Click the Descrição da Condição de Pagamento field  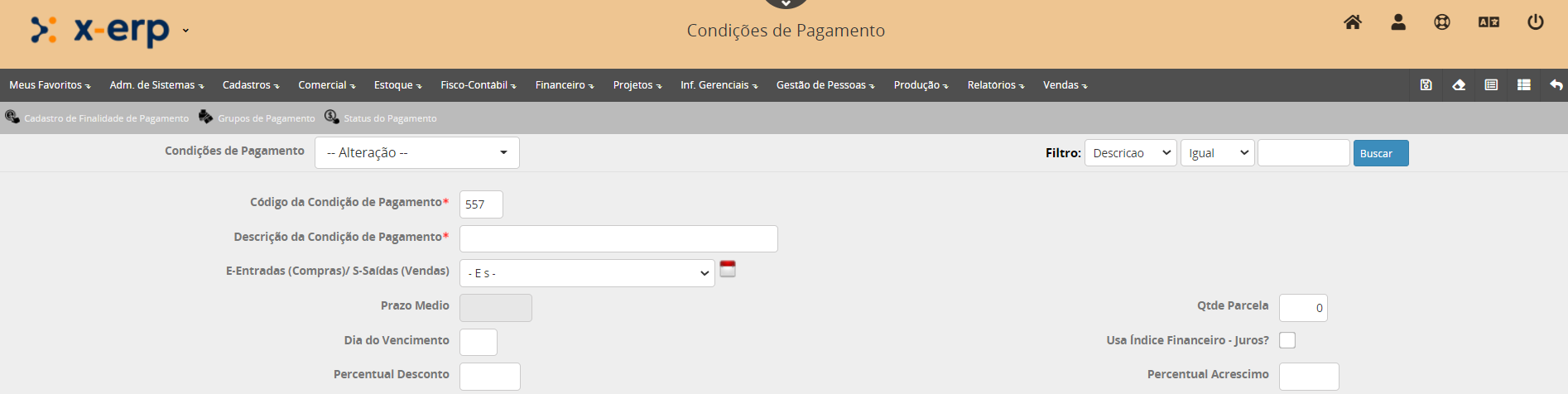tap(618, 239)
